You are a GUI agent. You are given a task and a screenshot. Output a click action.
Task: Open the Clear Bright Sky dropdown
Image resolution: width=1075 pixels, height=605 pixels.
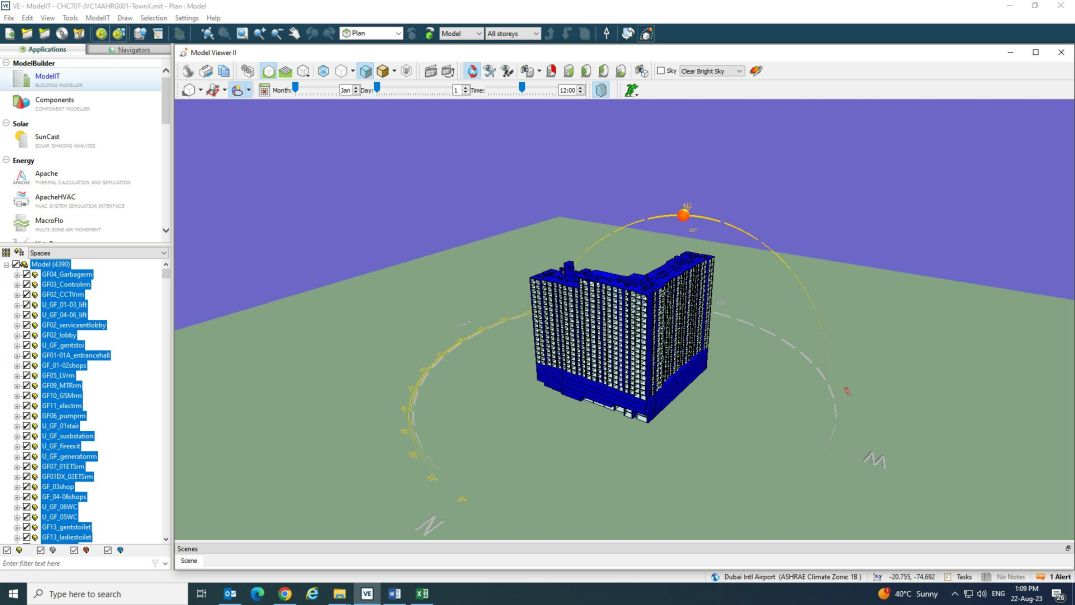(x=711, y=71)
